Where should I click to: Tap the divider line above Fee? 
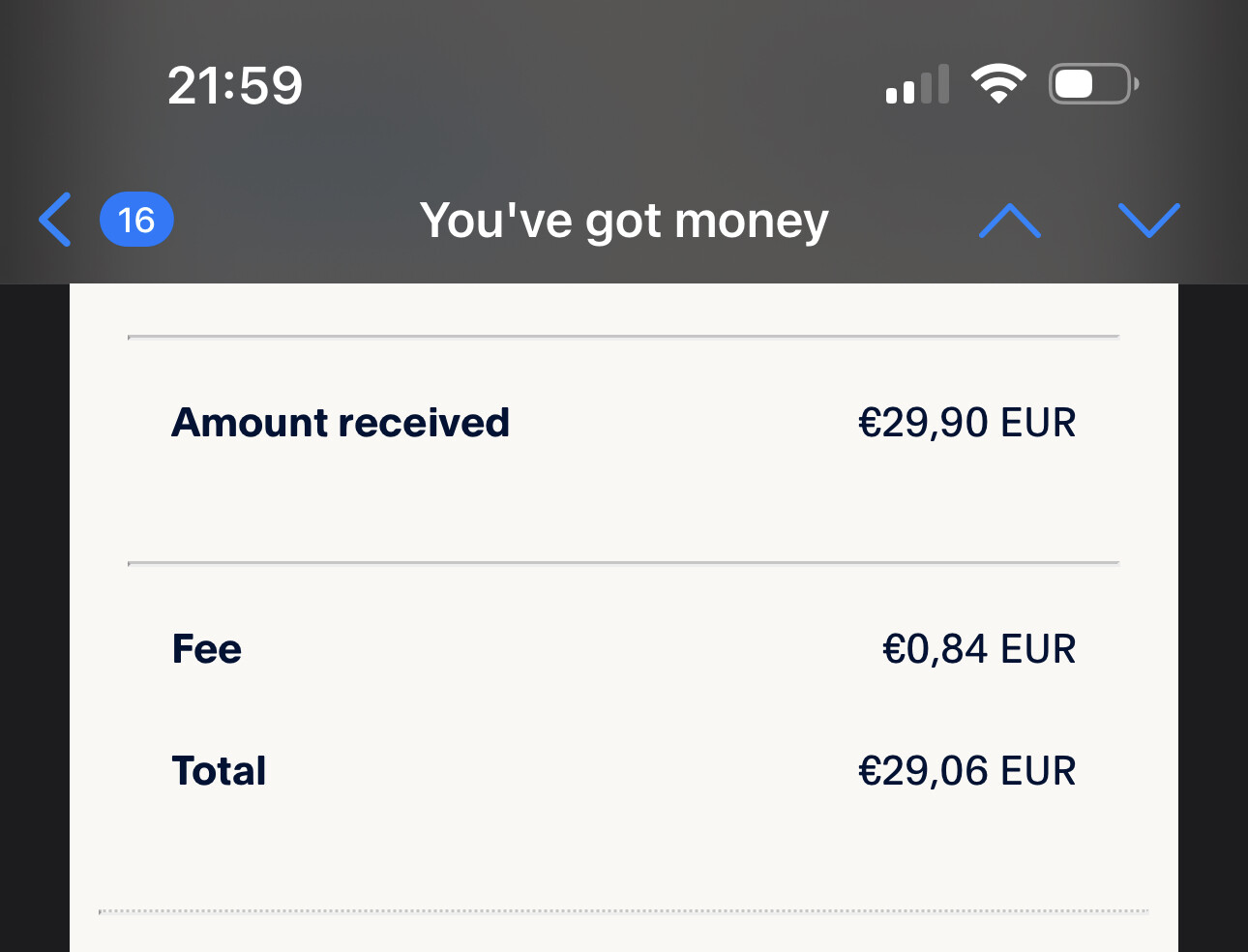(624, 562)
